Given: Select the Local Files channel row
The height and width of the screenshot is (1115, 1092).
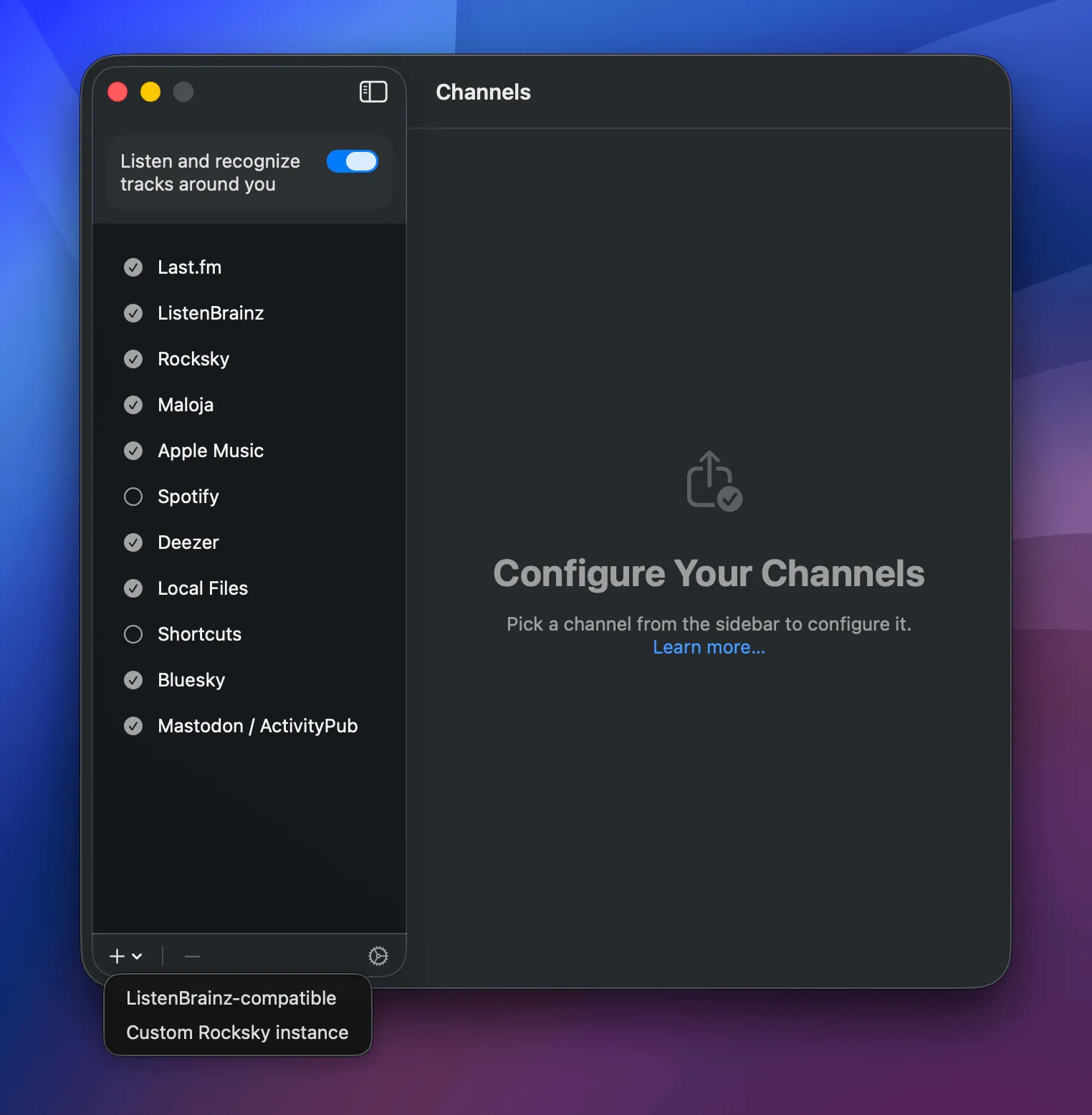Looking at the screenshot, I should pos(249,588).
